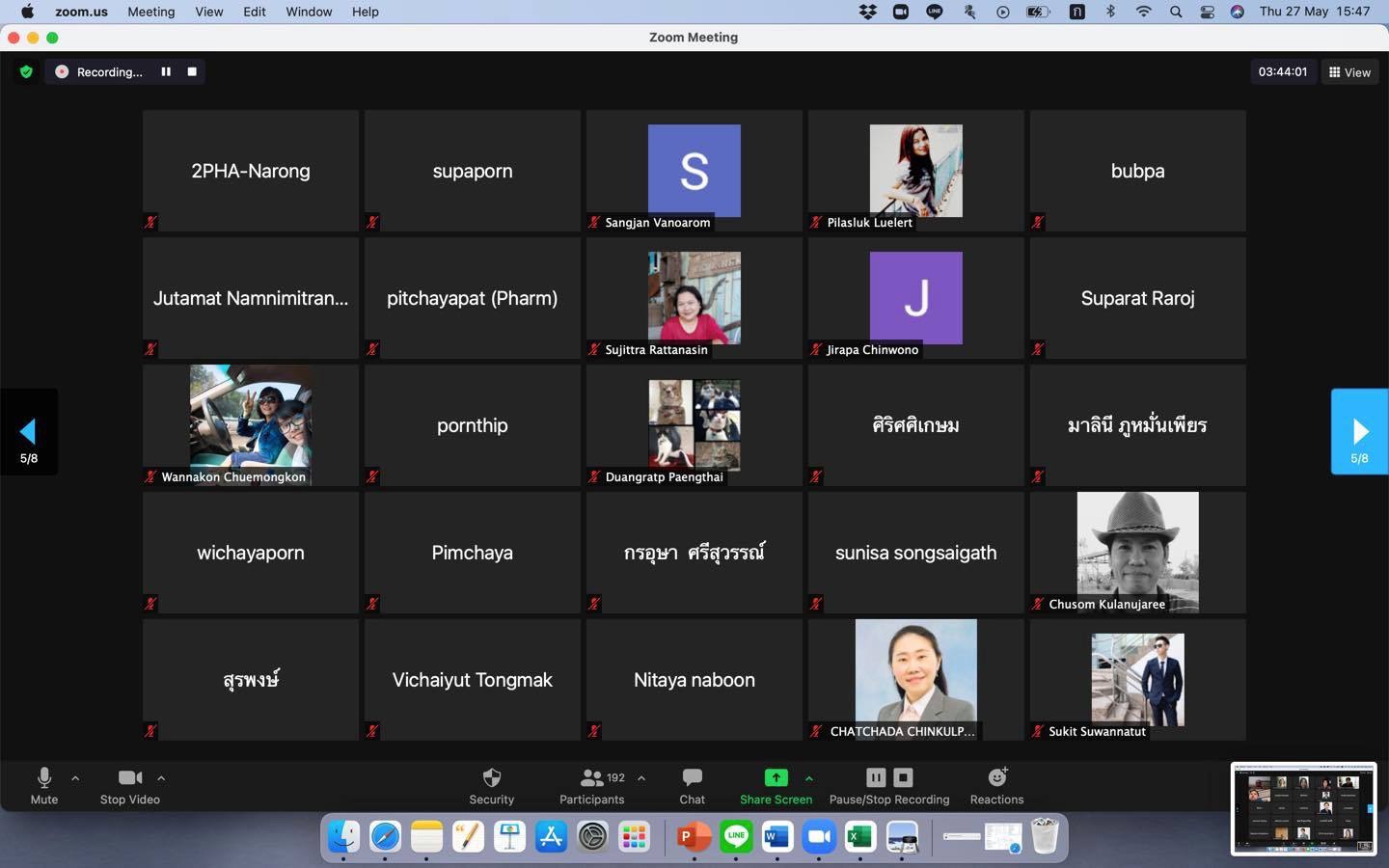Open the LINE app in the Dock

coord(736,836)
